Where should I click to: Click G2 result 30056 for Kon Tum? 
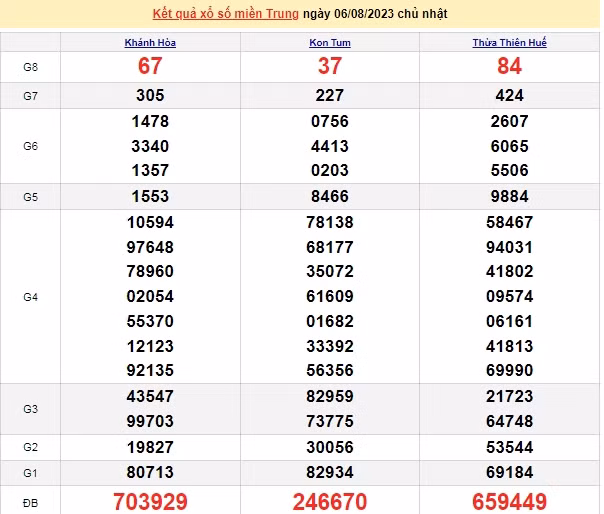[329, 446]
